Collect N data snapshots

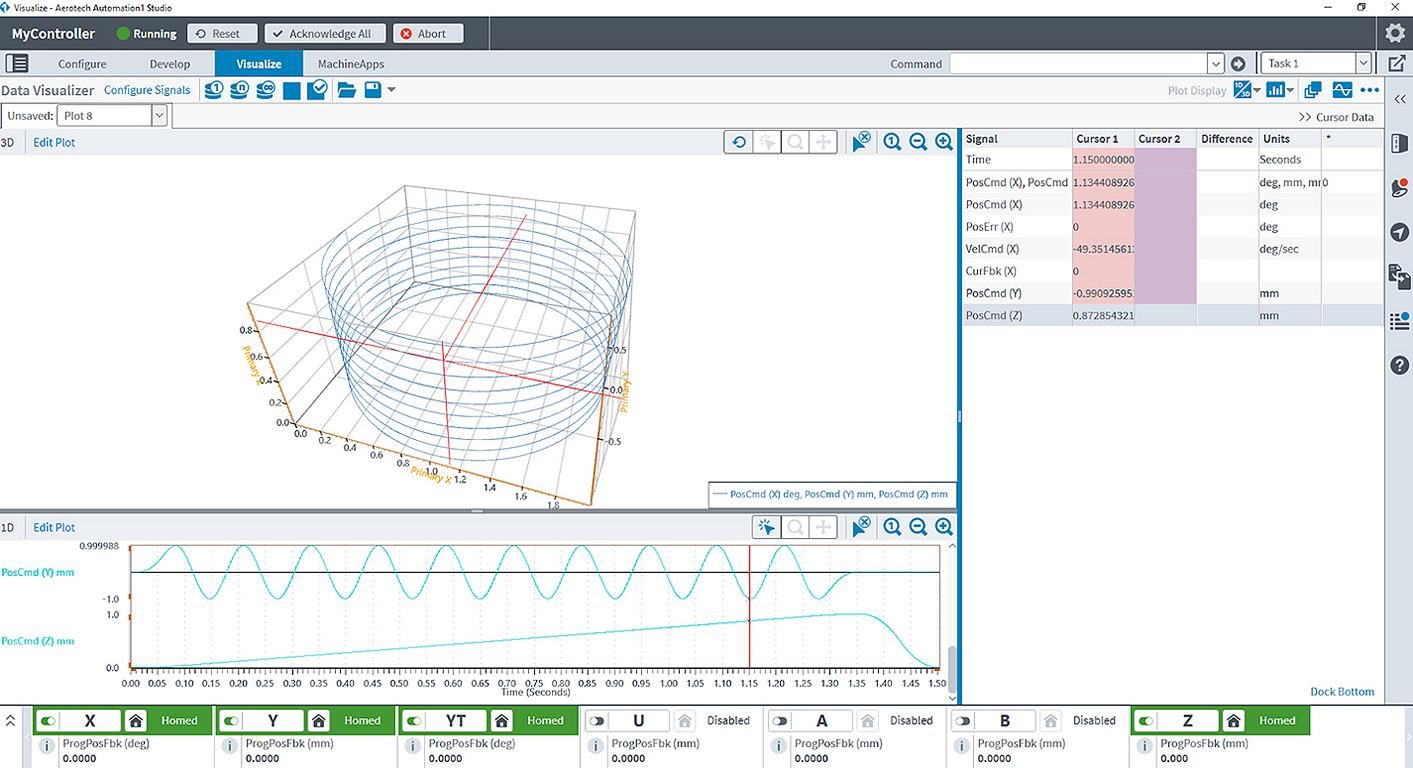point(240,90)
